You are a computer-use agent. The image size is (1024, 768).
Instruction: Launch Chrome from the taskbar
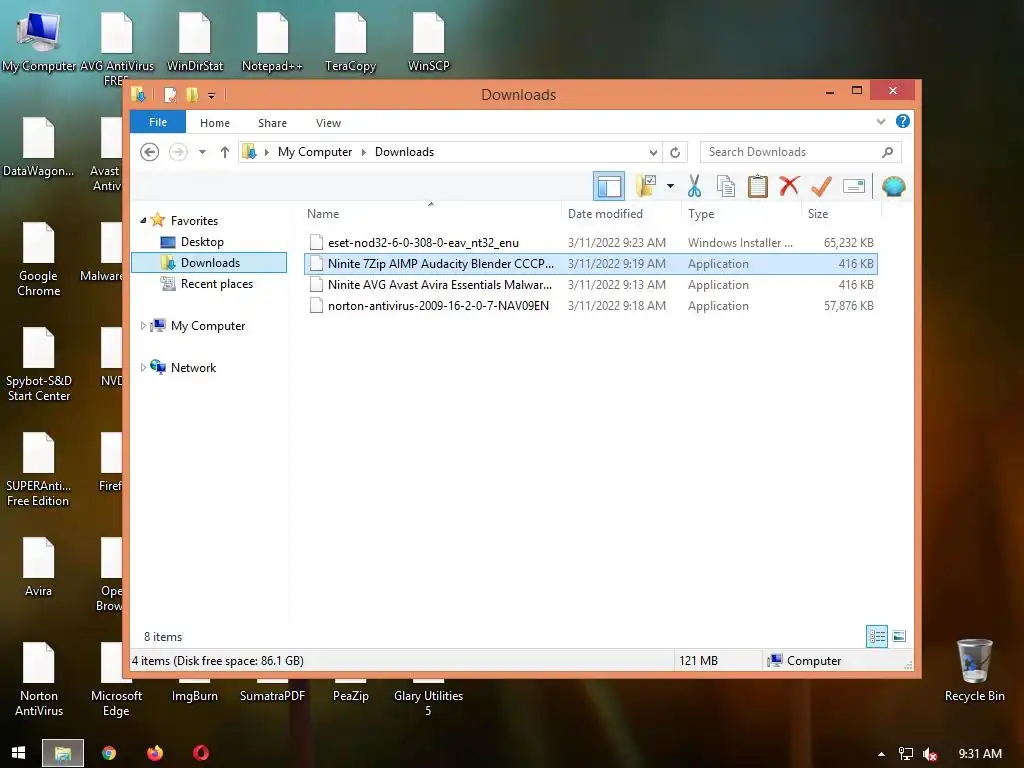click(109, 753)
